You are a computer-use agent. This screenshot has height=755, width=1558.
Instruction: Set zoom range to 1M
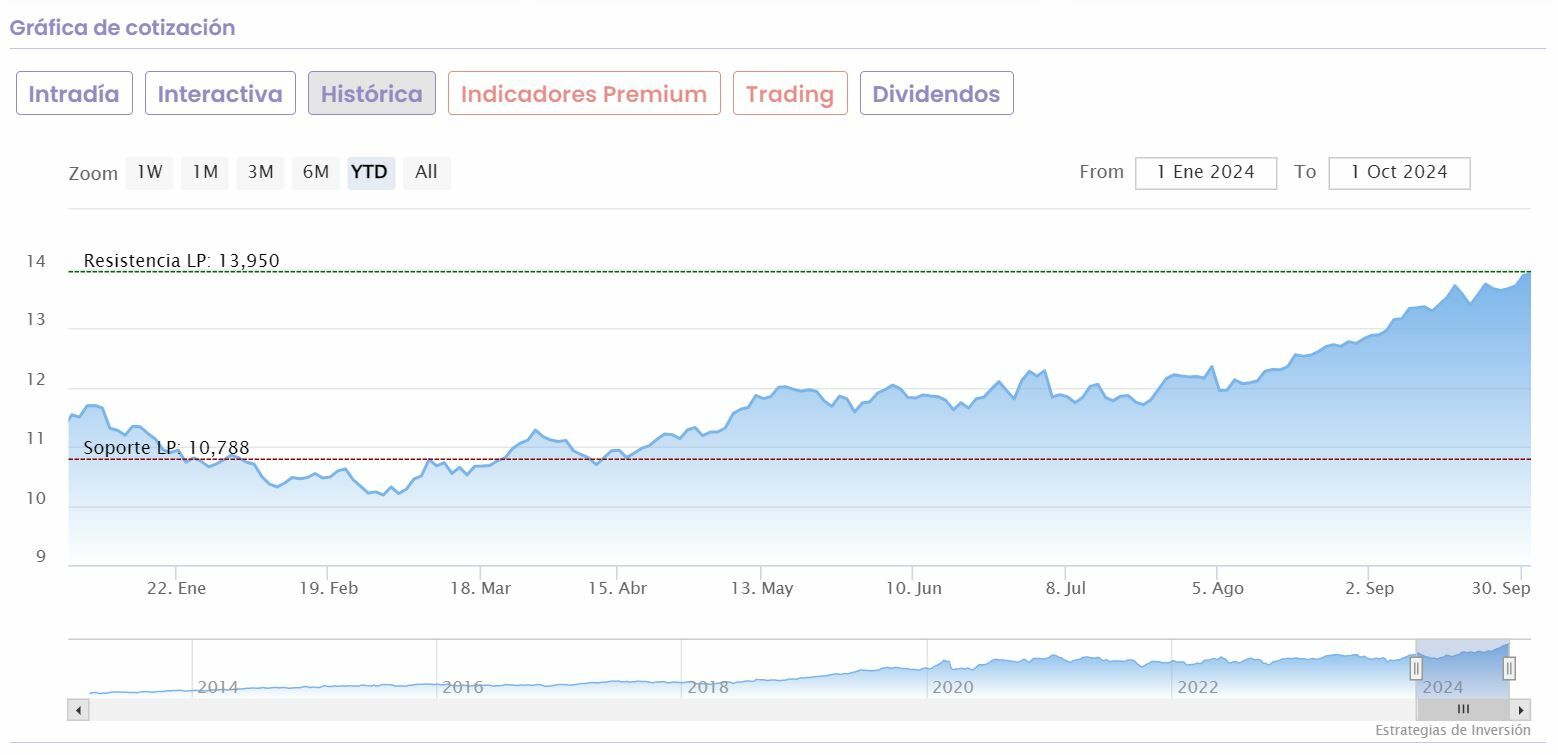click(x=205, y=172)
